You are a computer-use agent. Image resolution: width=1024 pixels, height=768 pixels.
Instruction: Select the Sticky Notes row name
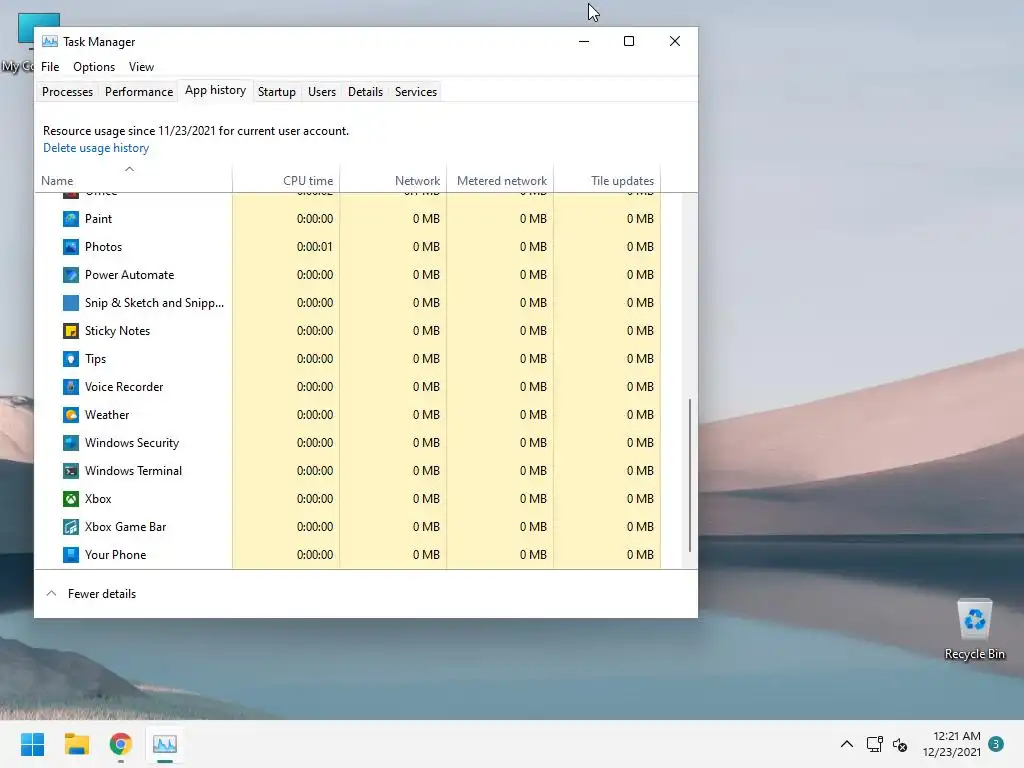(x=118, y=331)
